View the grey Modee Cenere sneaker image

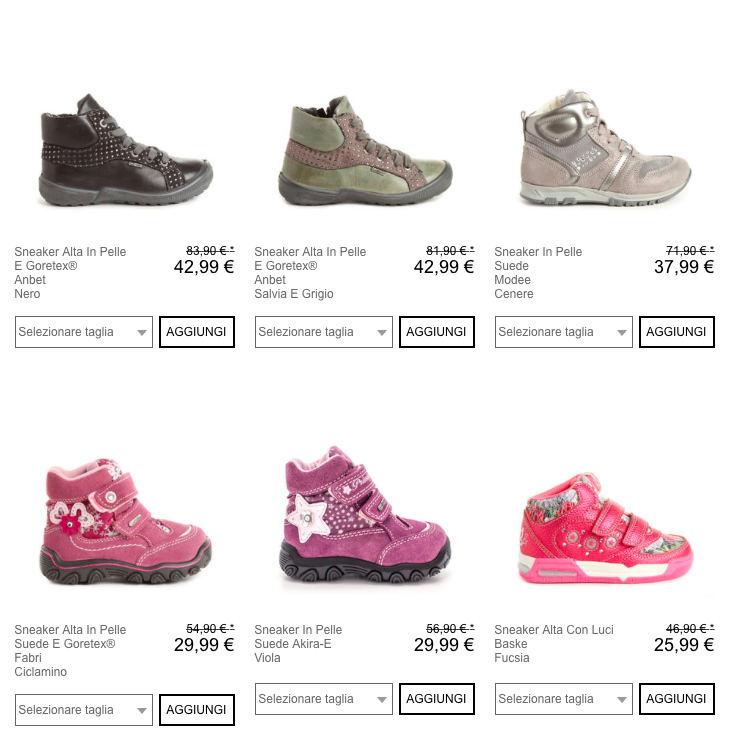tap(605, 148)
